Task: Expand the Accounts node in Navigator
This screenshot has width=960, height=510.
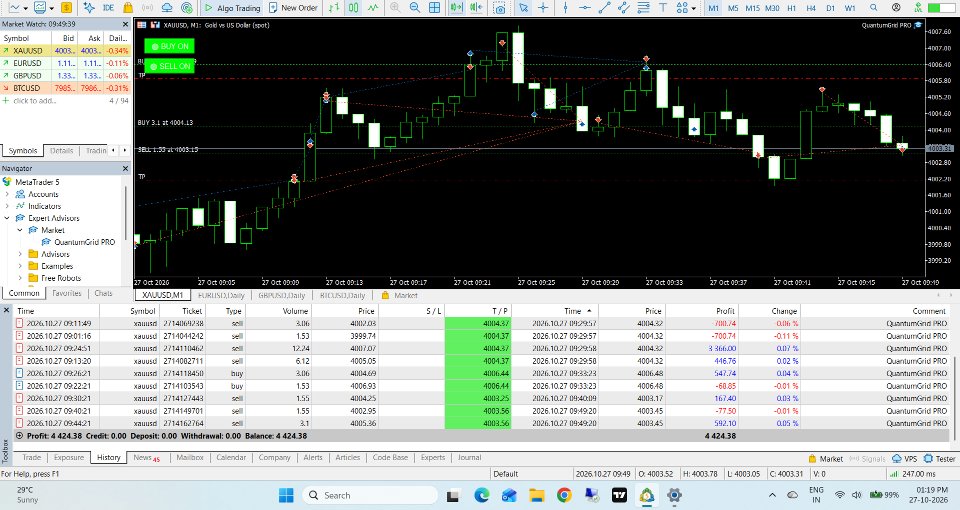Action: (x=7, y=194)
